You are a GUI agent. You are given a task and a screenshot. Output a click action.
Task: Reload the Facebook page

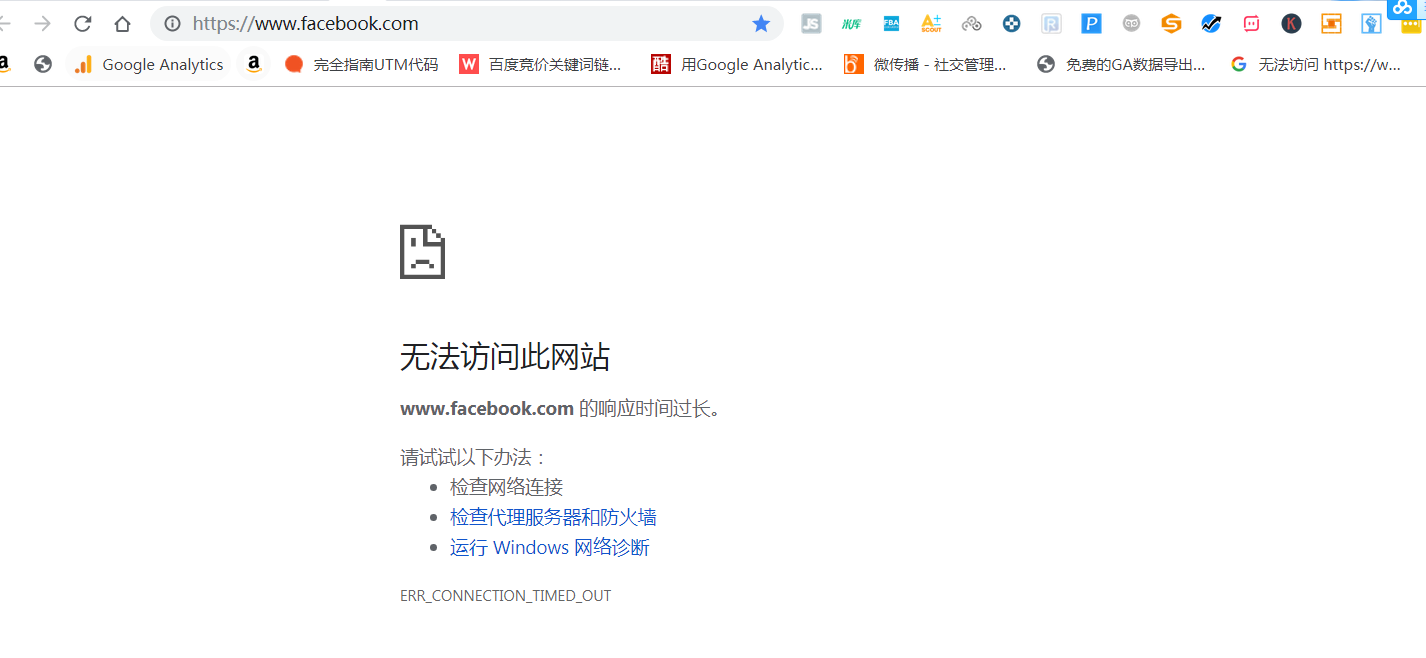[82, 24]
